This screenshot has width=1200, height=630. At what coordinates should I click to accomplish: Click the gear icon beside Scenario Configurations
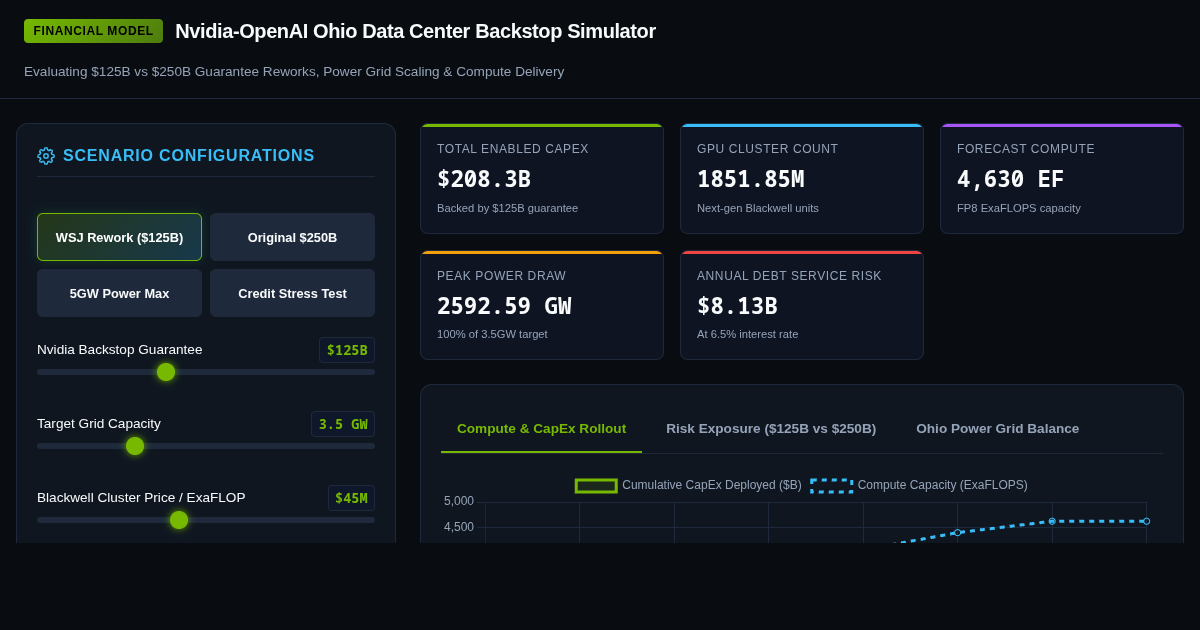pos(46,156)
